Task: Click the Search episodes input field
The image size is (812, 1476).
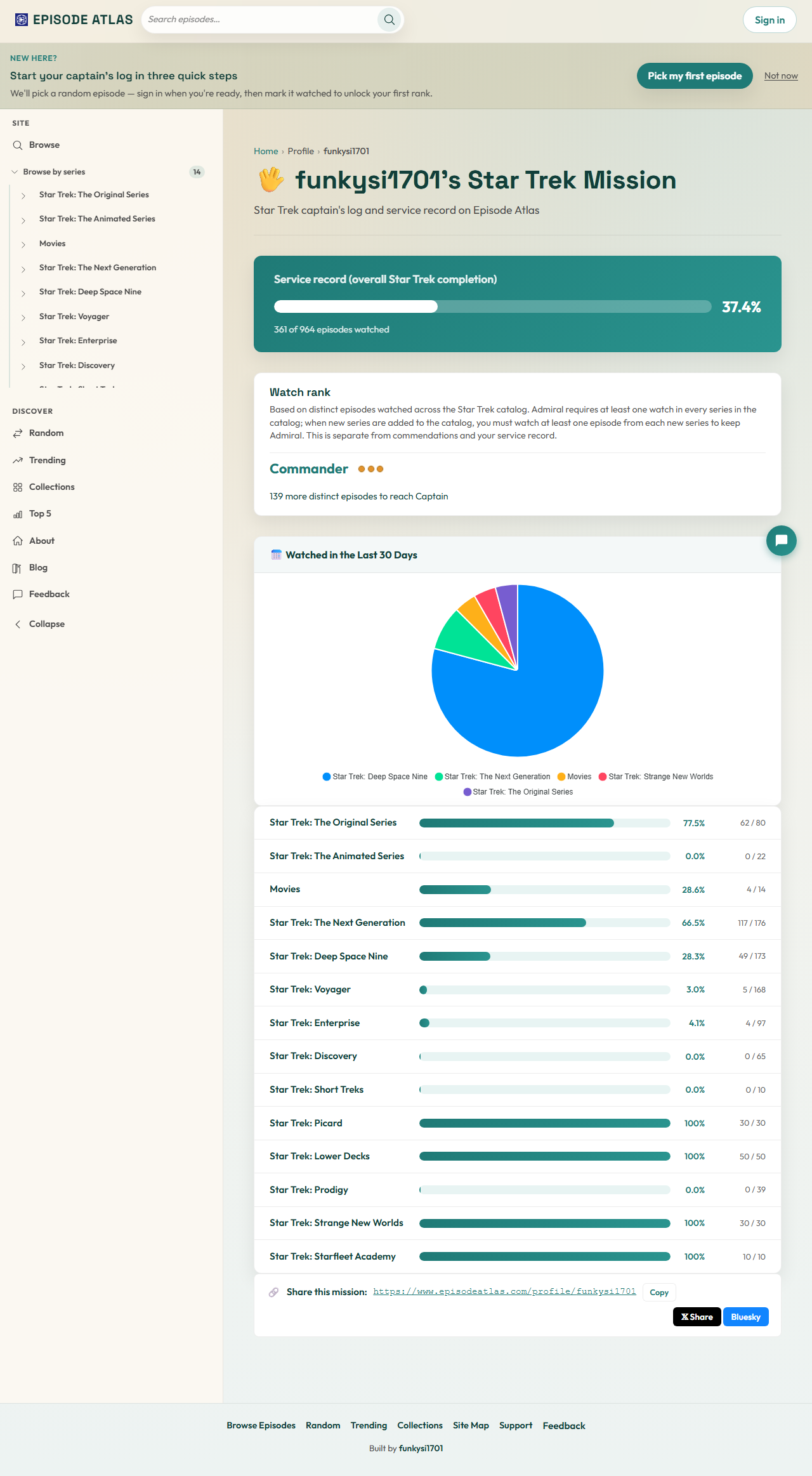Action: click(260, 20)
